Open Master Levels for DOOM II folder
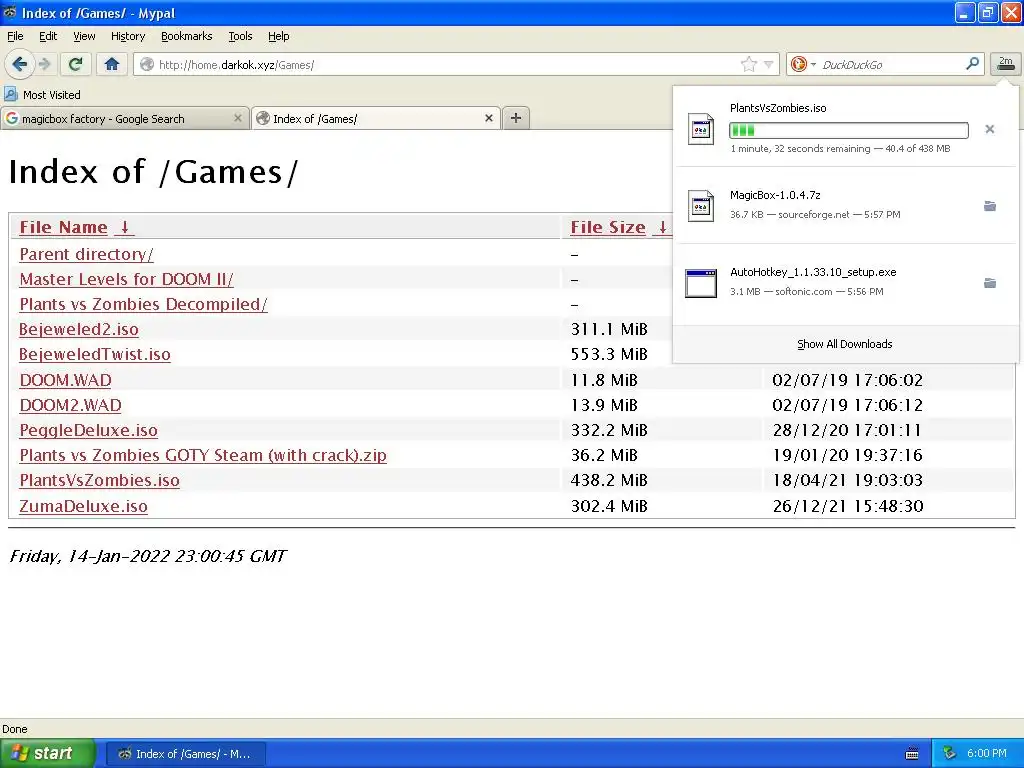This screenshot has width=1024, height=768. [126, 280]
